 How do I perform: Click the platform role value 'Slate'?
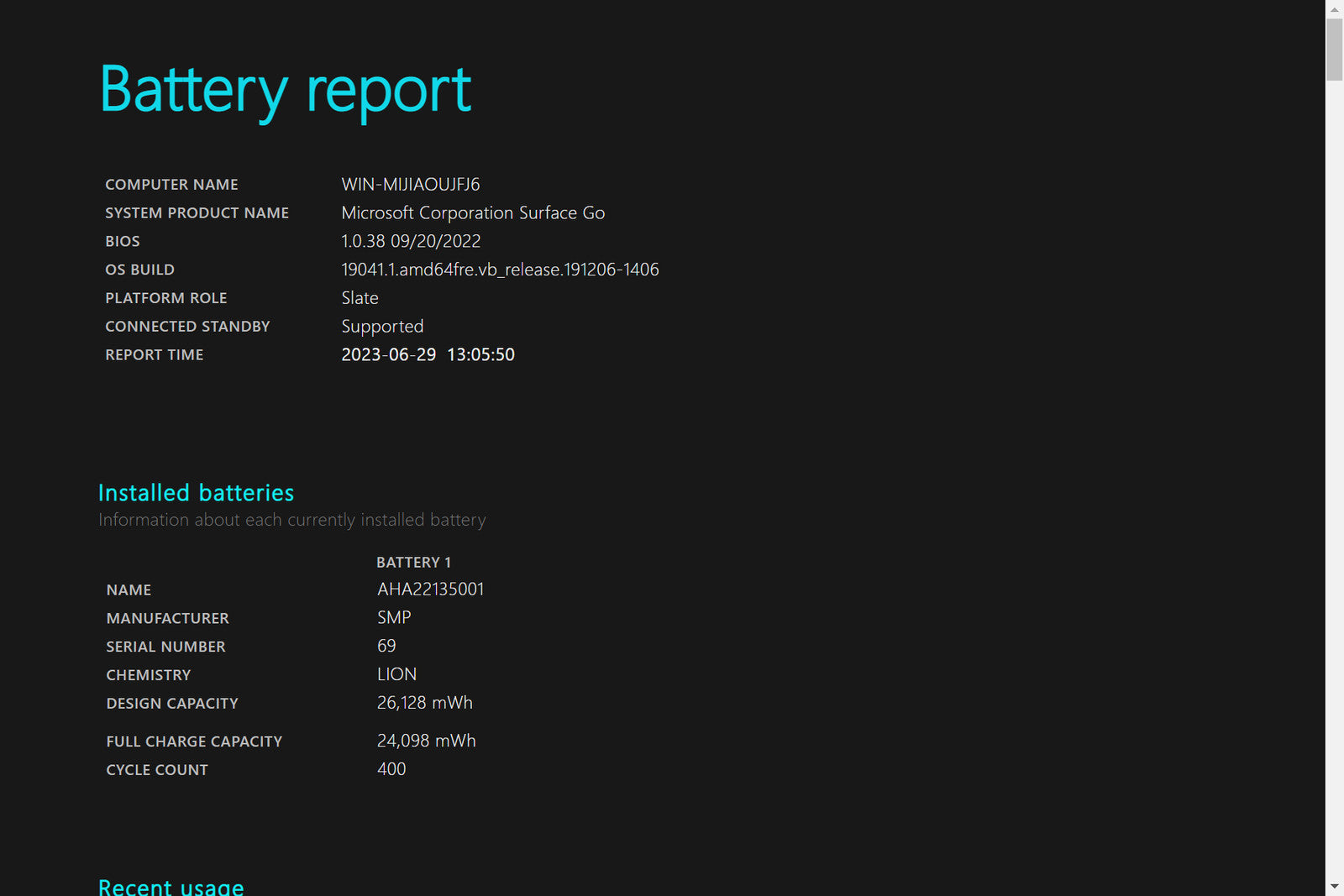point(360,298)
